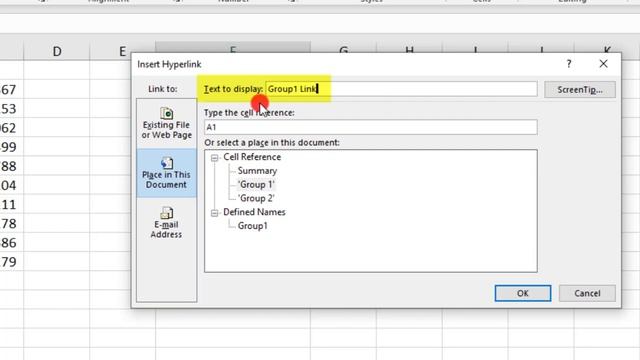Image resolution: width=640 pixels, height=360 pixels.
Task: Collapse the Defined Names tree node
Action: [x=214, y=213]
